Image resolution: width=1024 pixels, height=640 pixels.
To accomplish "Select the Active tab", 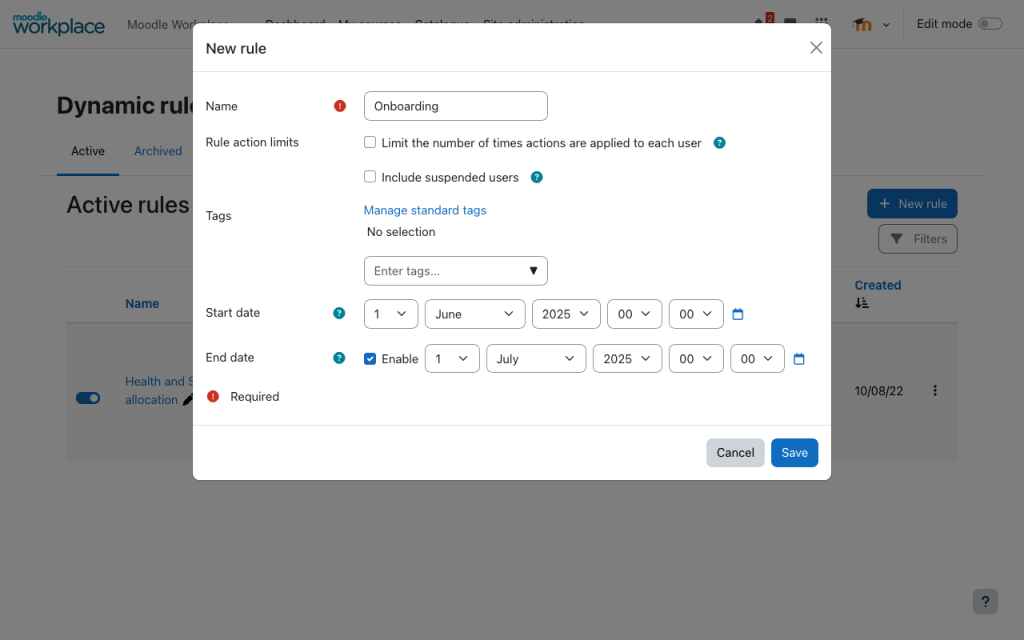I will pyautogui.click(x=88, y=151).
